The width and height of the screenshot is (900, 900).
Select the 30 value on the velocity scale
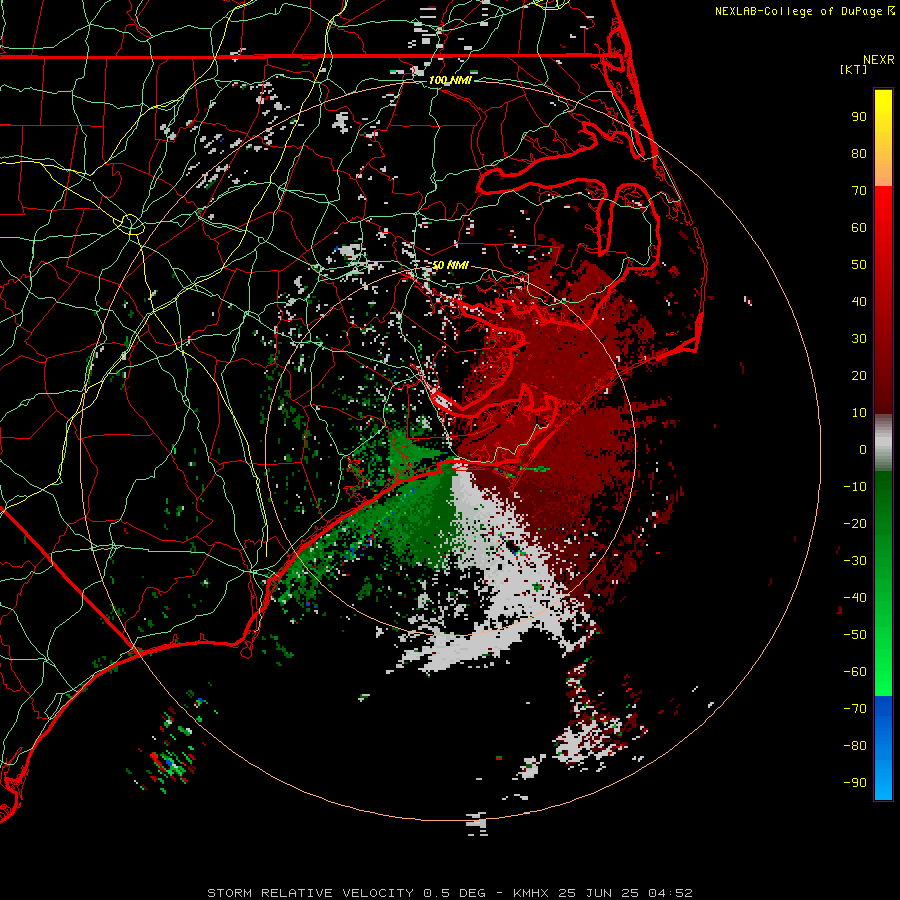859,339
